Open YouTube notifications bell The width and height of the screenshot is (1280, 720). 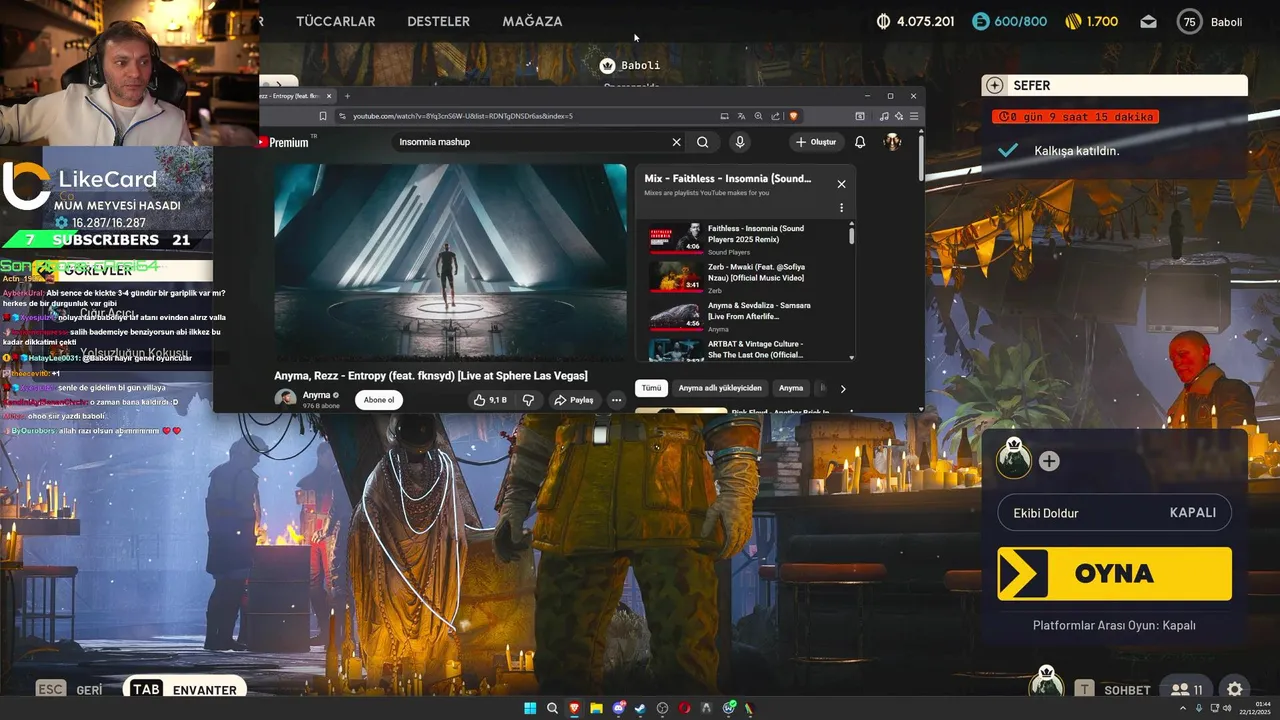(860, 142)
